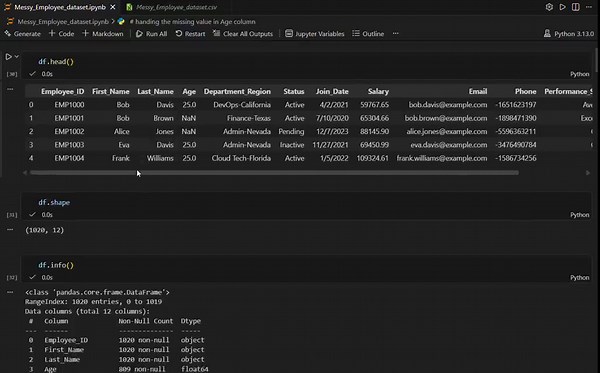
Task: Click the notebook settings gear icon
Action: 549,7
